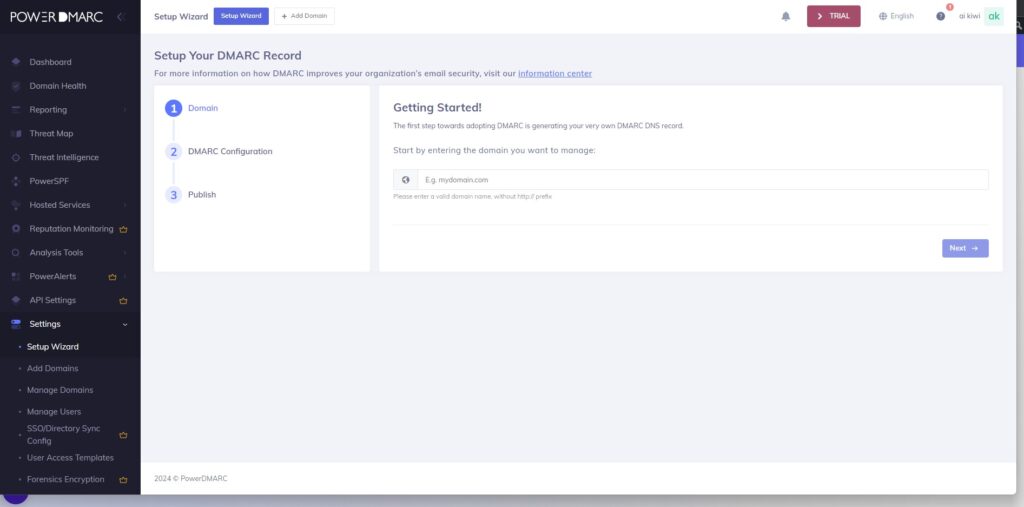The image size is (1024, 507).
Task: Click the Dashboard icon in sidebar
Action: pyautogui.click(x=16, y=62)
